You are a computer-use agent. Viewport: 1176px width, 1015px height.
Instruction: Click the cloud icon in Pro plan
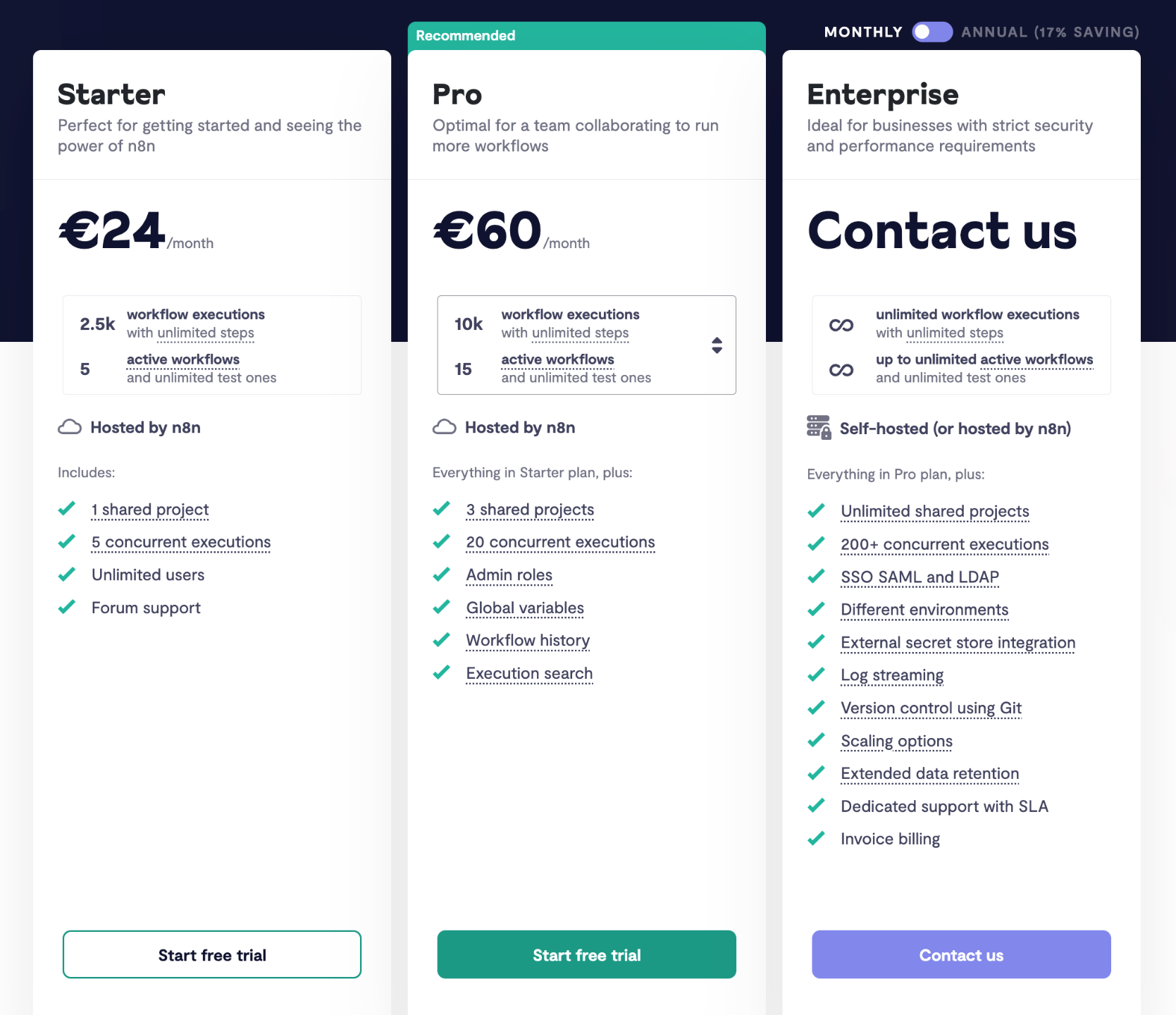point(444,427)
